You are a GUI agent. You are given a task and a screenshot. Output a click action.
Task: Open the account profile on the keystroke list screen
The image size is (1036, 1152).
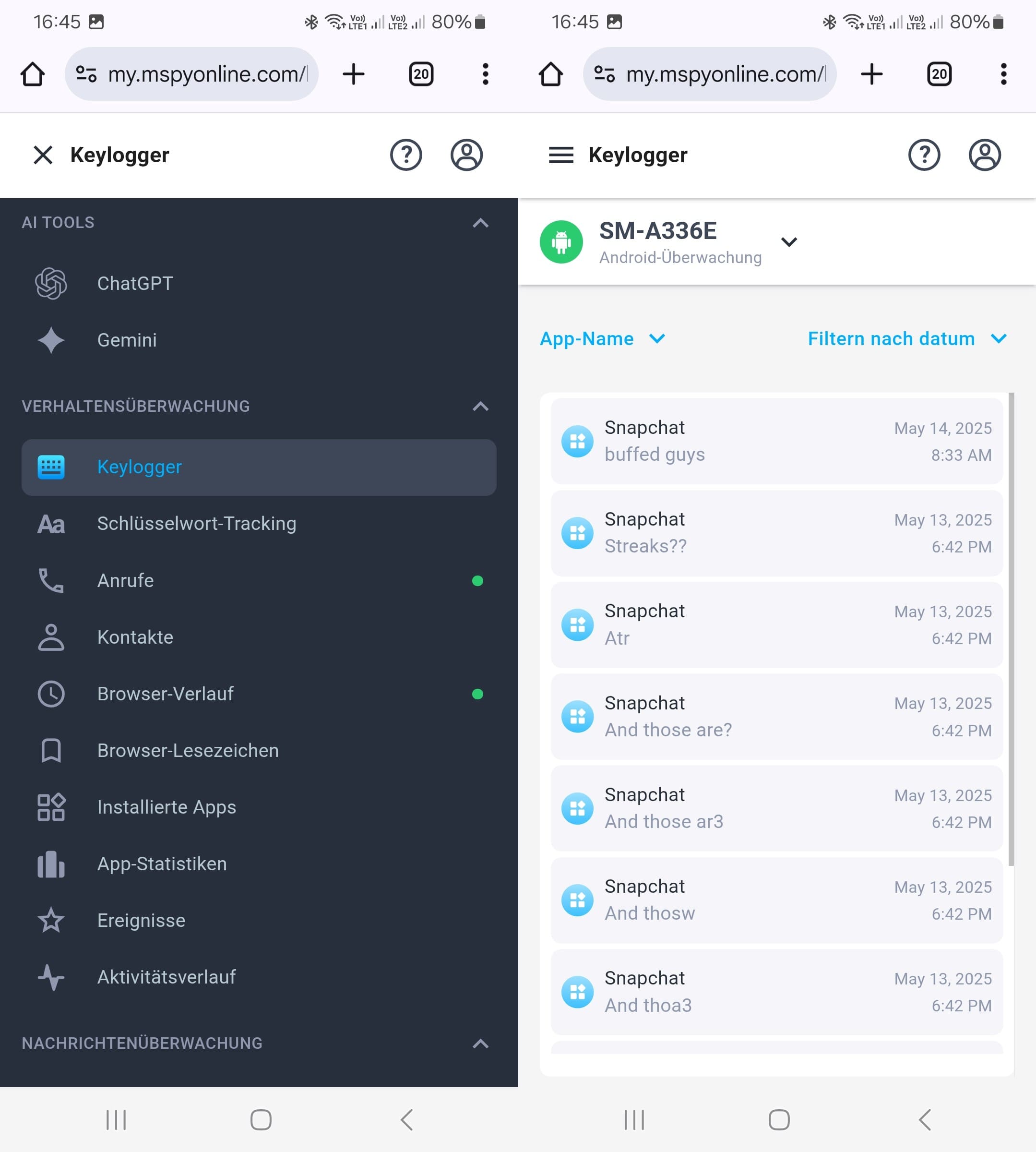coord(985,155)
